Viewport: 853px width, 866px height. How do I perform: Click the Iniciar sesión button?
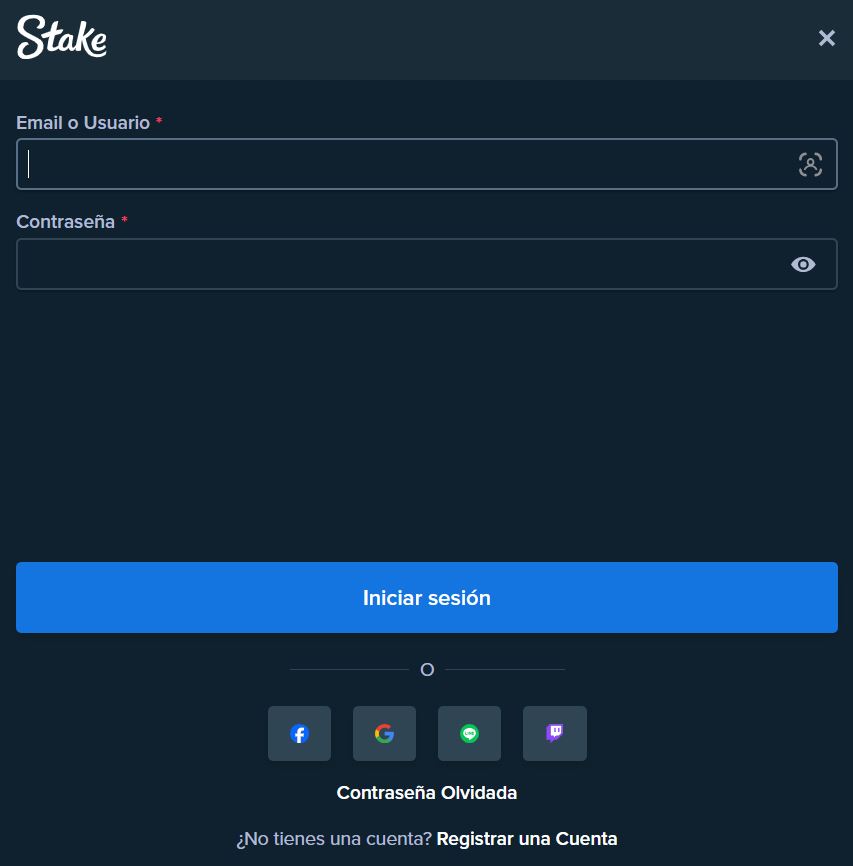426,598
